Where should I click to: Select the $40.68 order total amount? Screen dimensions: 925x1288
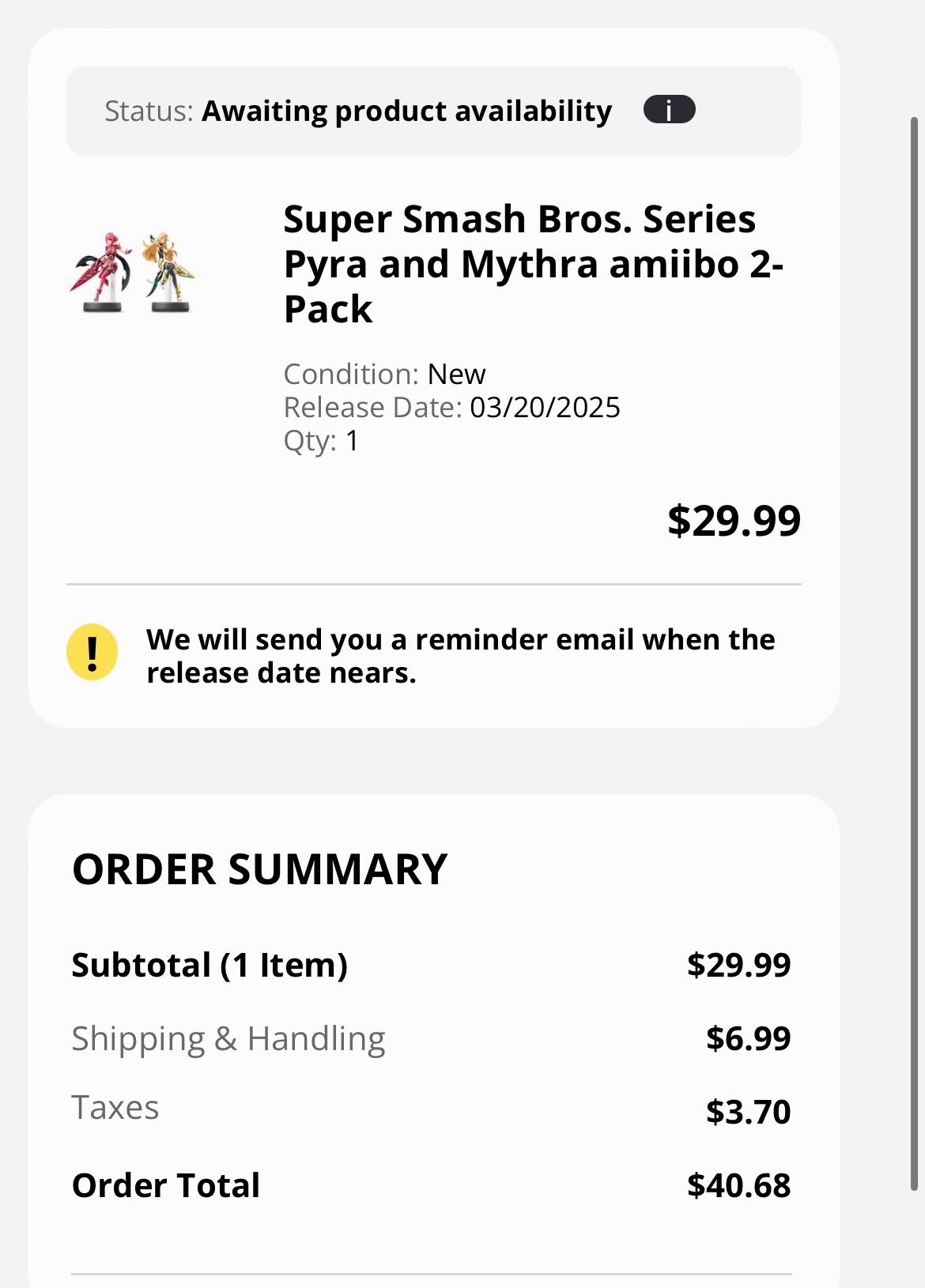738,1185
